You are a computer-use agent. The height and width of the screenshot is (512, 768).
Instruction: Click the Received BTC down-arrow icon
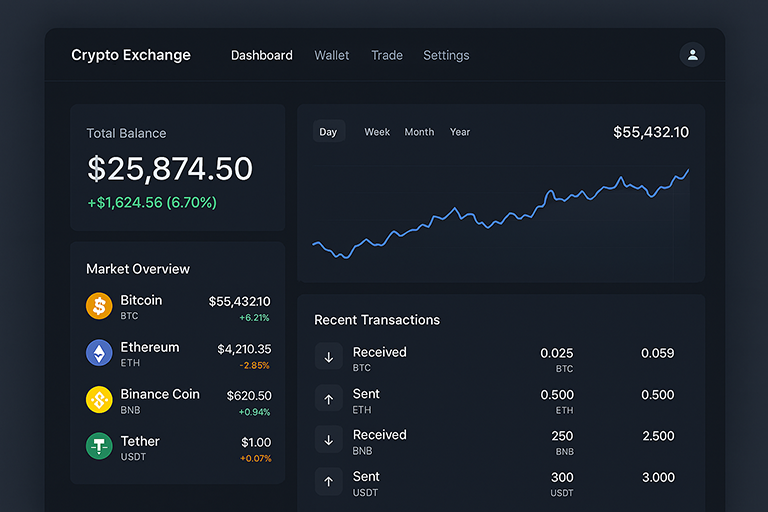[x=328, y=357]
